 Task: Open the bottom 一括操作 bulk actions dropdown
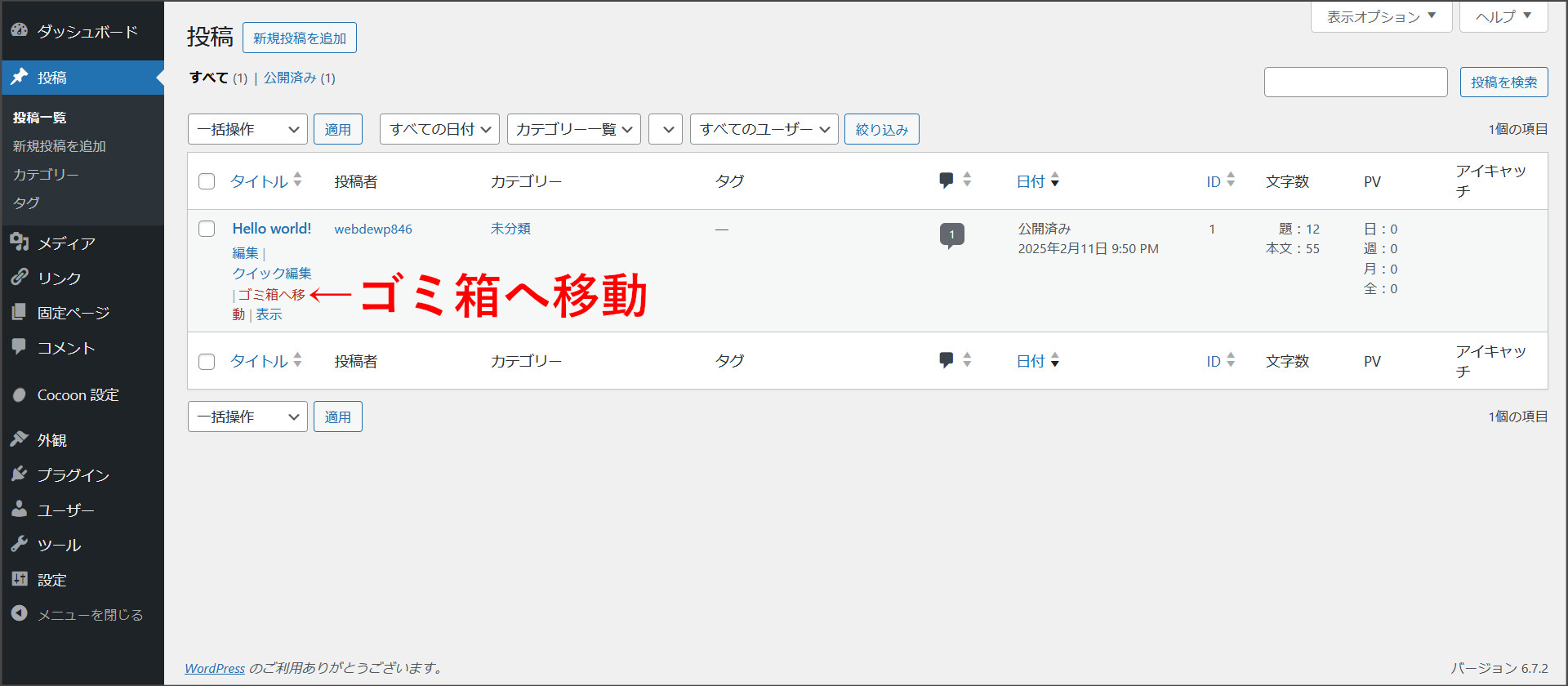tap(247, 416)
